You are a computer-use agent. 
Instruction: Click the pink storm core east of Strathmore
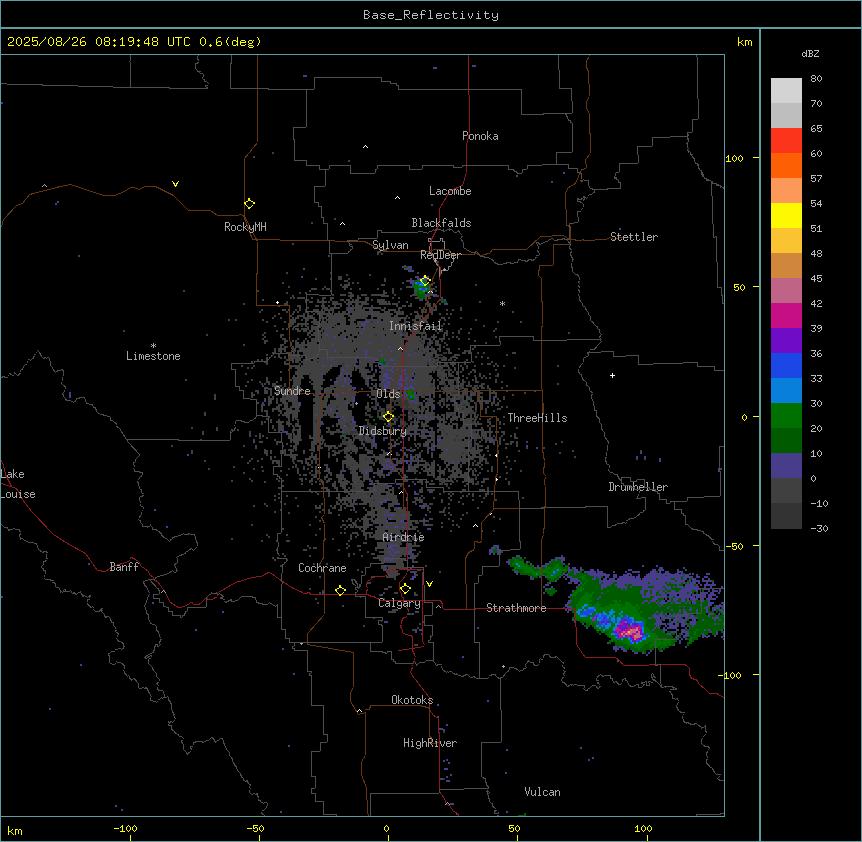629,630
